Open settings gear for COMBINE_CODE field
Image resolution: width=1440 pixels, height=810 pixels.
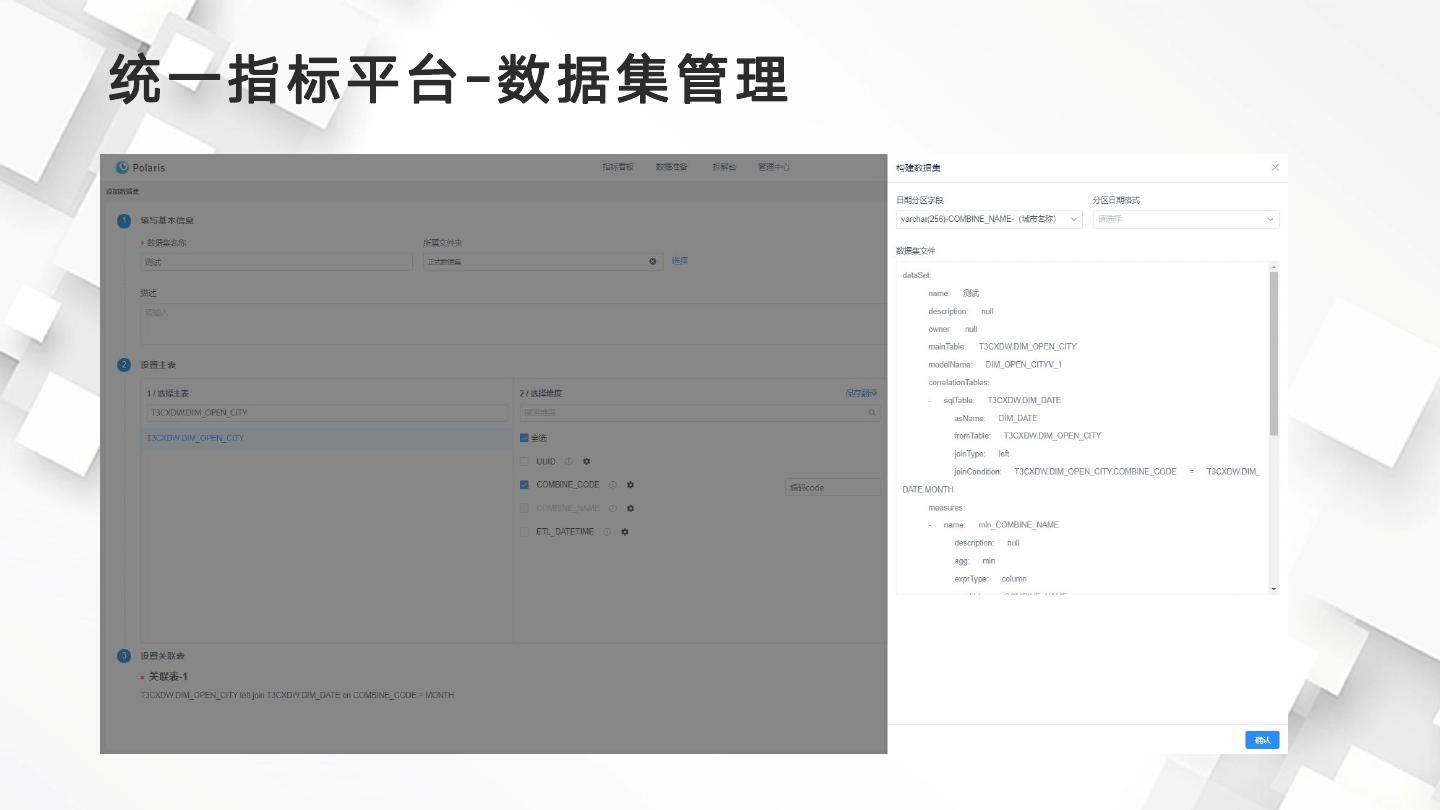(x=630, y=485)
